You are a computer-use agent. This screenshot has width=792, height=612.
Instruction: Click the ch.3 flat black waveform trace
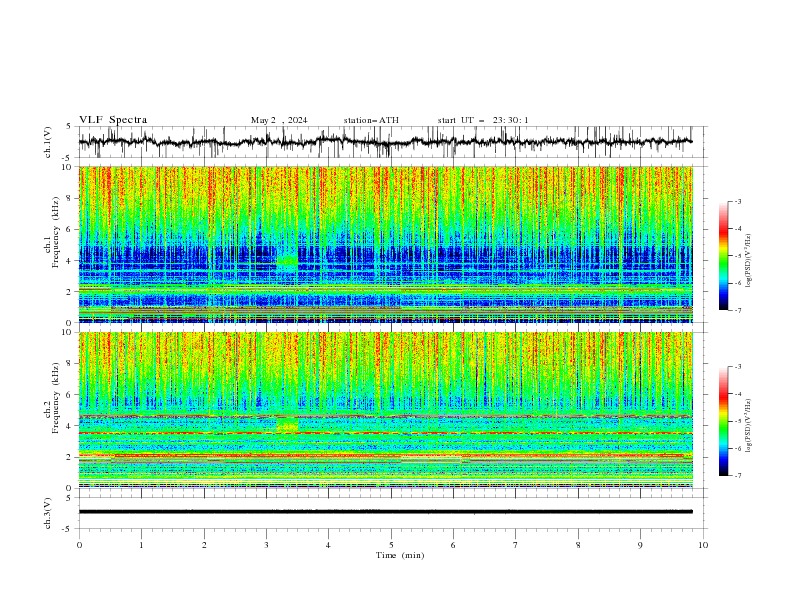pyautogui.click(x=386, y=512)
